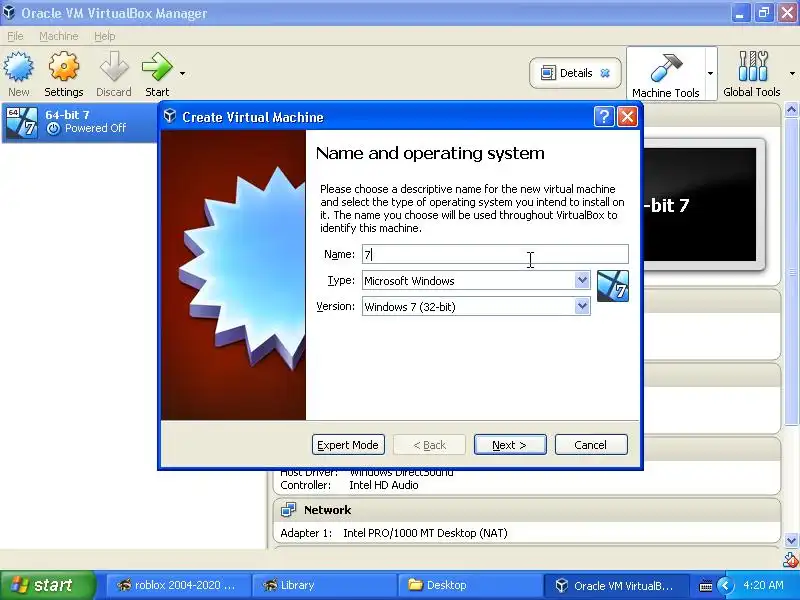Click the 'Intel HD Audio' controller text

384,485
